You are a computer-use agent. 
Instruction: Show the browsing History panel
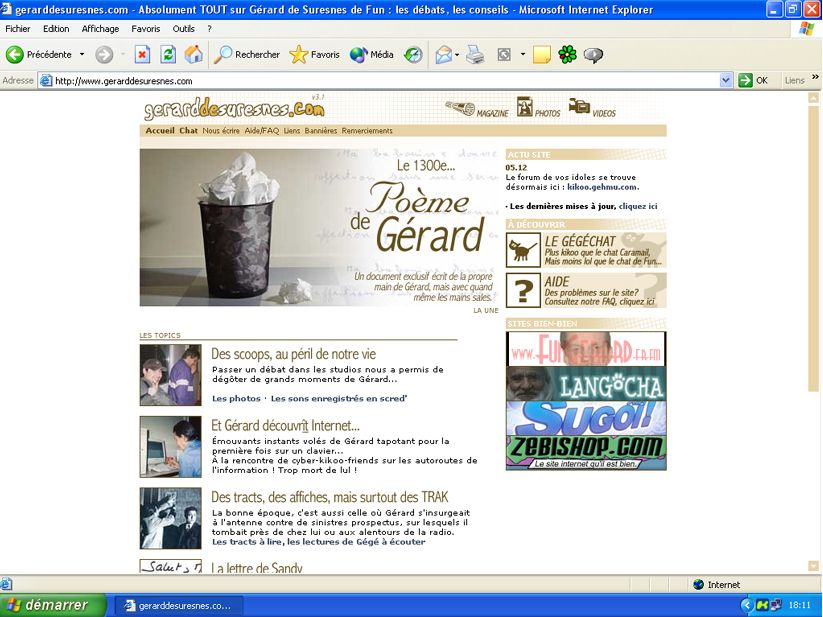[413, 55]
